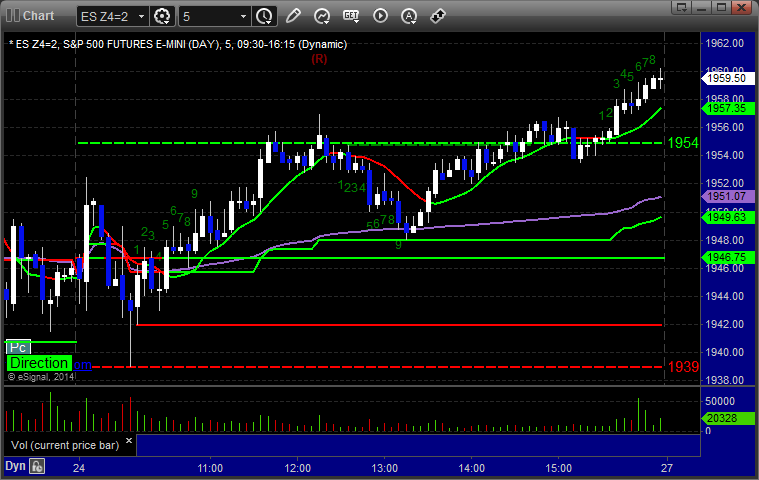This screenshot has height=480, width=759.
Task: Close the Vol (current price bar) tab
Action: [129, 440]
